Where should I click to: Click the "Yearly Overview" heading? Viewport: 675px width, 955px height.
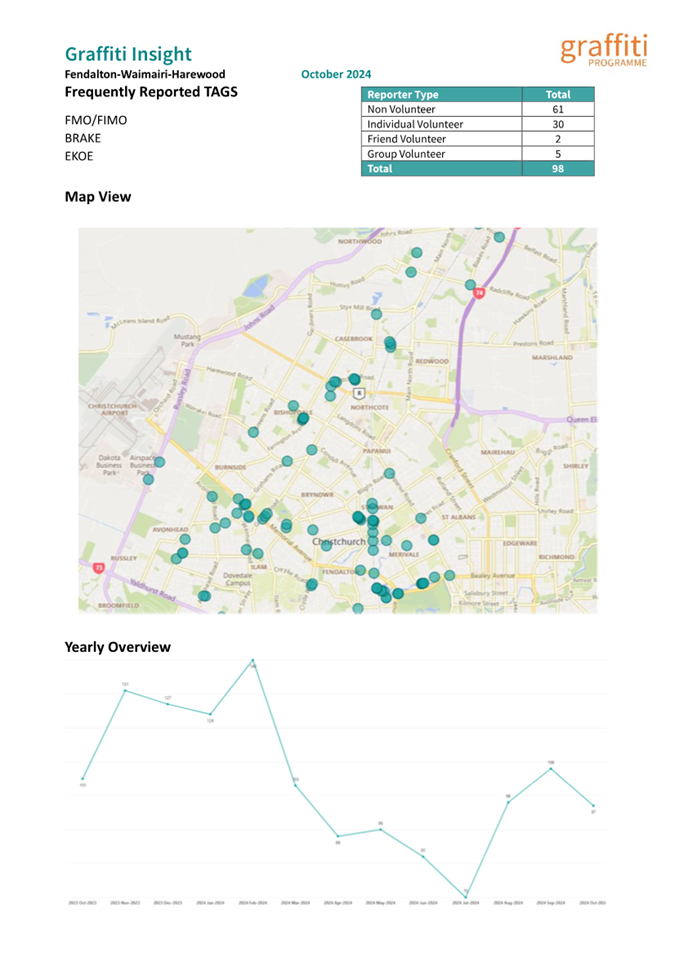pos(118,647)
